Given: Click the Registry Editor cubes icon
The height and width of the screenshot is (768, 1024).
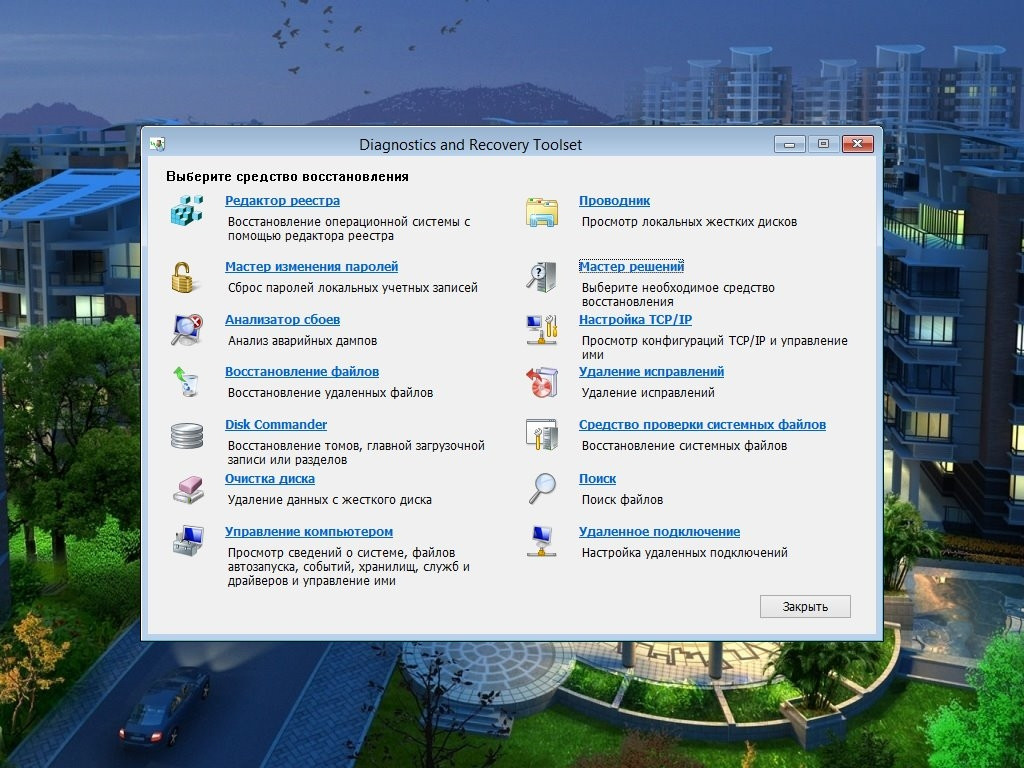Looking at the screenshot, I should click(187, 210).
